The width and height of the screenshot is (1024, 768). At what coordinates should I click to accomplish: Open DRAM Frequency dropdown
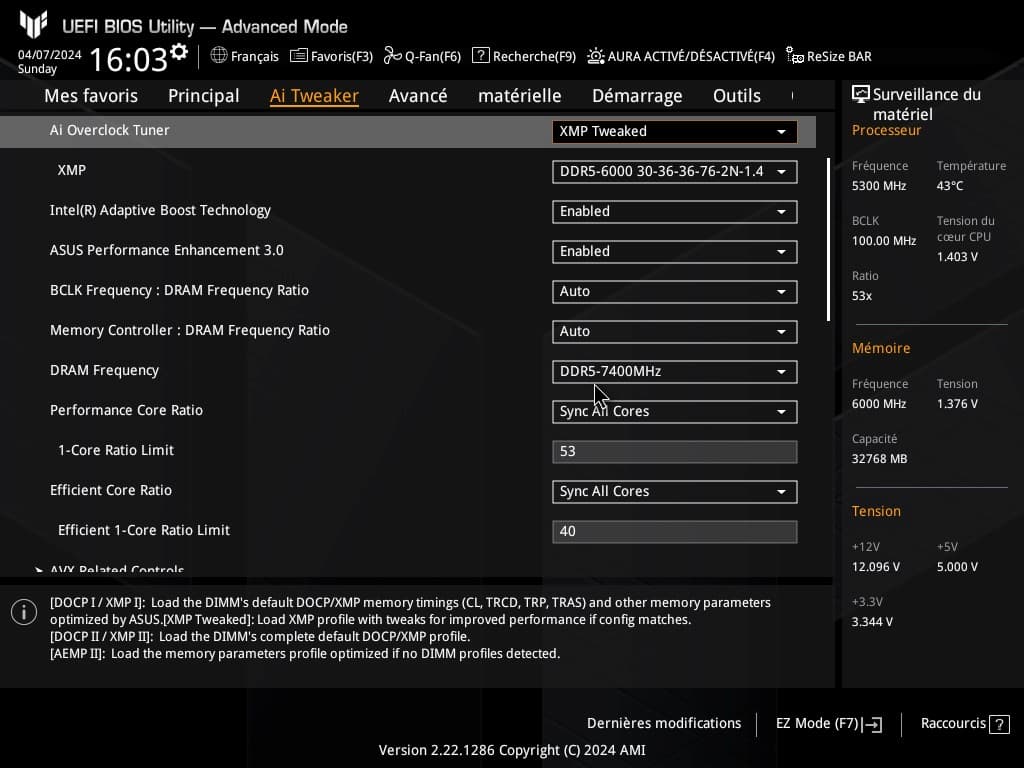pyautogui.click(x=675, y=372)
